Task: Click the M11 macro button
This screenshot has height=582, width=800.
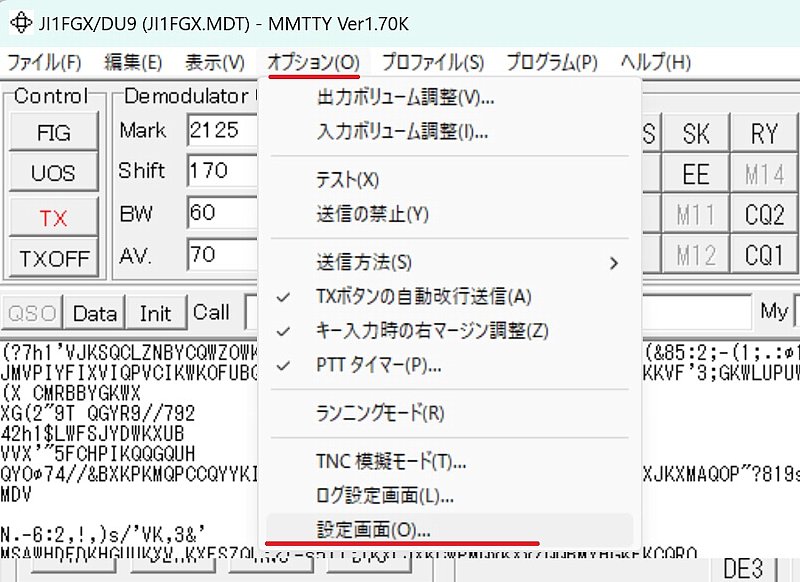Action: [696, 214]
